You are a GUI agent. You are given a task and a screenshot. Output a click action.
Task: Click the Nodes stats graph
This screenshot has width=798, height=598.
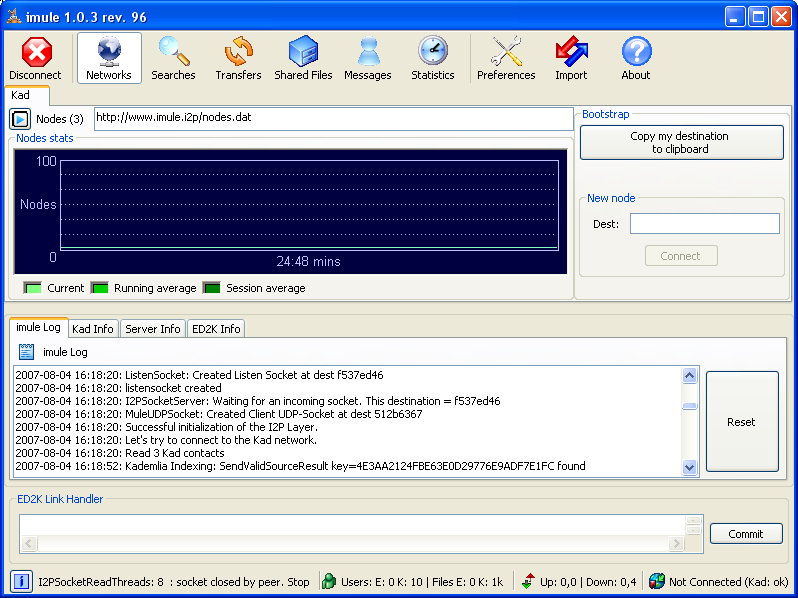click(291, 212)
